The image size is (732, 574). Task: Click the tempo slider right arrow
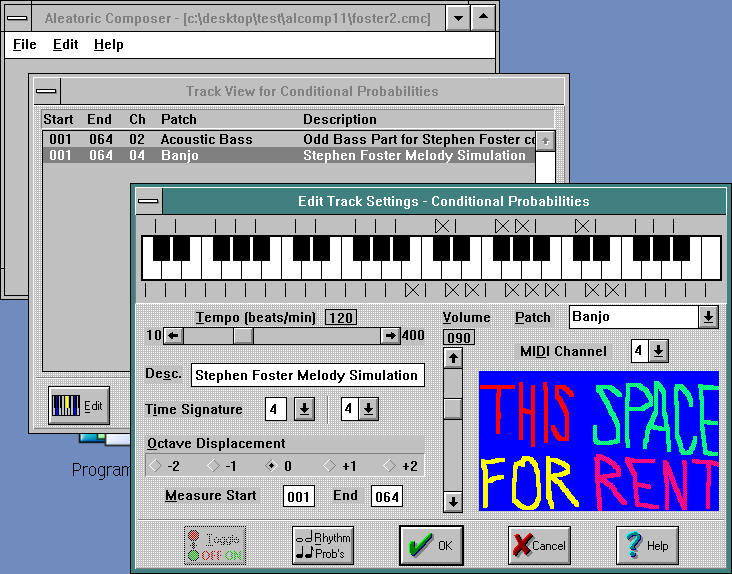pos(390,335)
